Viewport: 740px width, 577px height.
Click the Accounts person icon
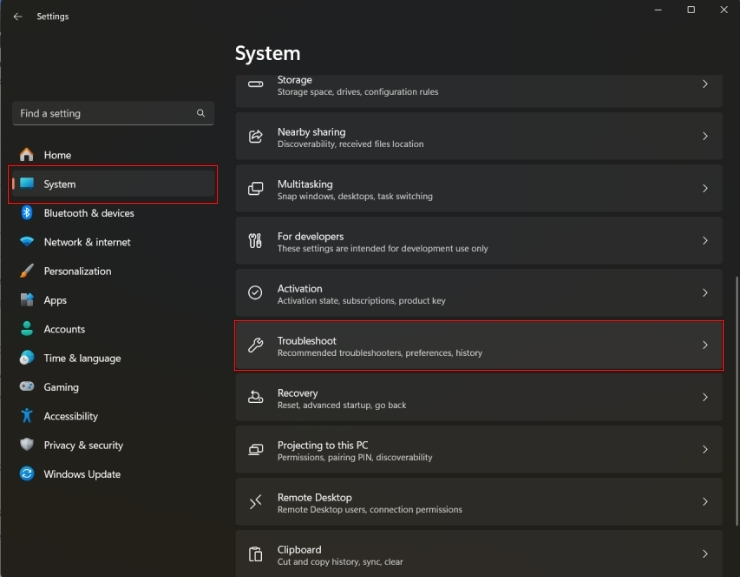[27, 329]
